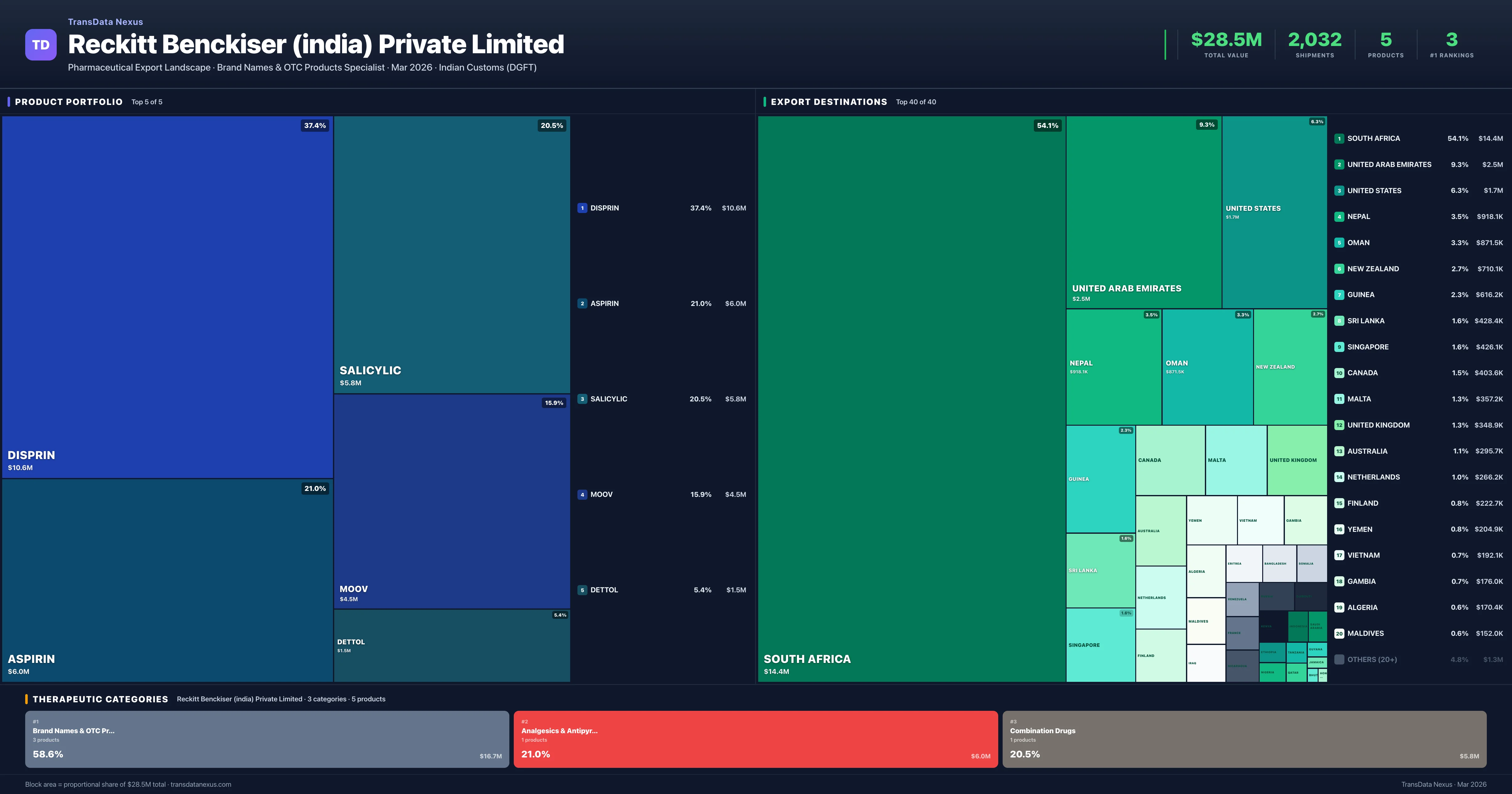Expand the Top 40 of 40 destinations list

(916, 101)
